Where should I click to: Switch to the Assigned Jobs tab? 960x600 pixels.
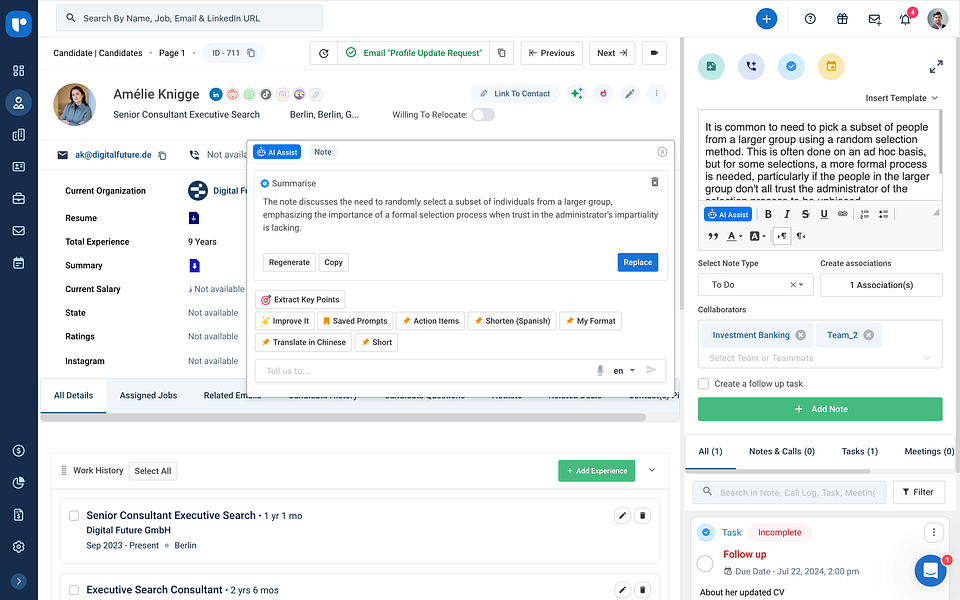tap(148, 395)
